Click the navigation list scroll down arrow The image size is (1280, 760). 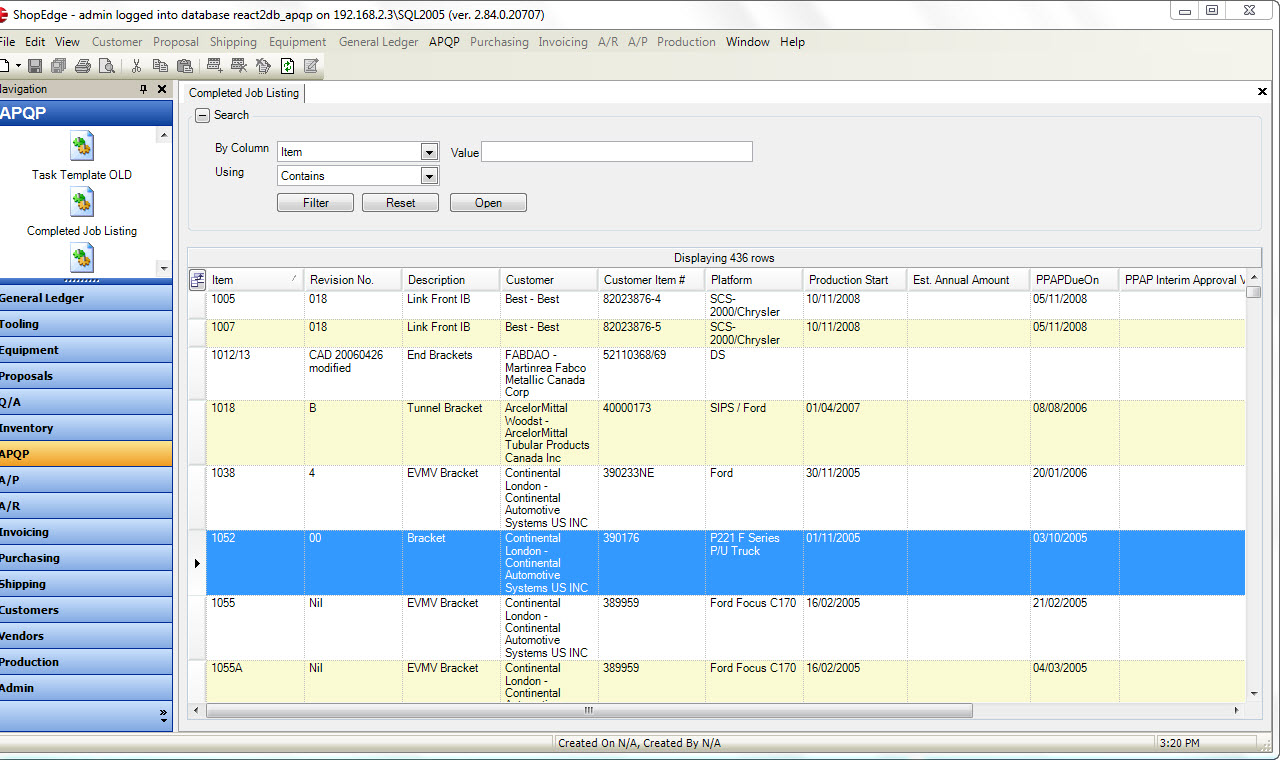164,268
